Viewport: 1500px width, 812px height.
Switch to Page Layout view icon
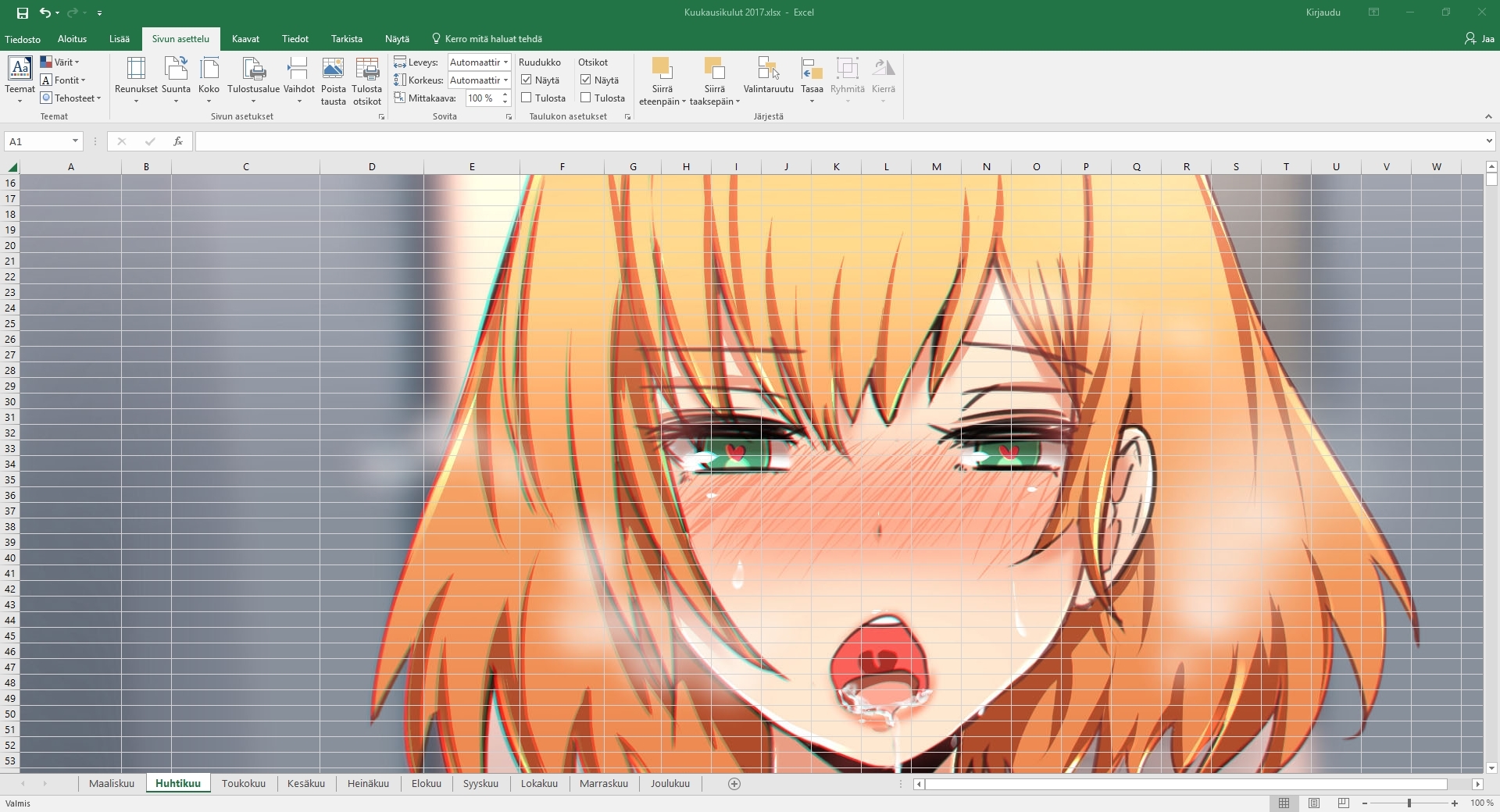[1314, 803]
